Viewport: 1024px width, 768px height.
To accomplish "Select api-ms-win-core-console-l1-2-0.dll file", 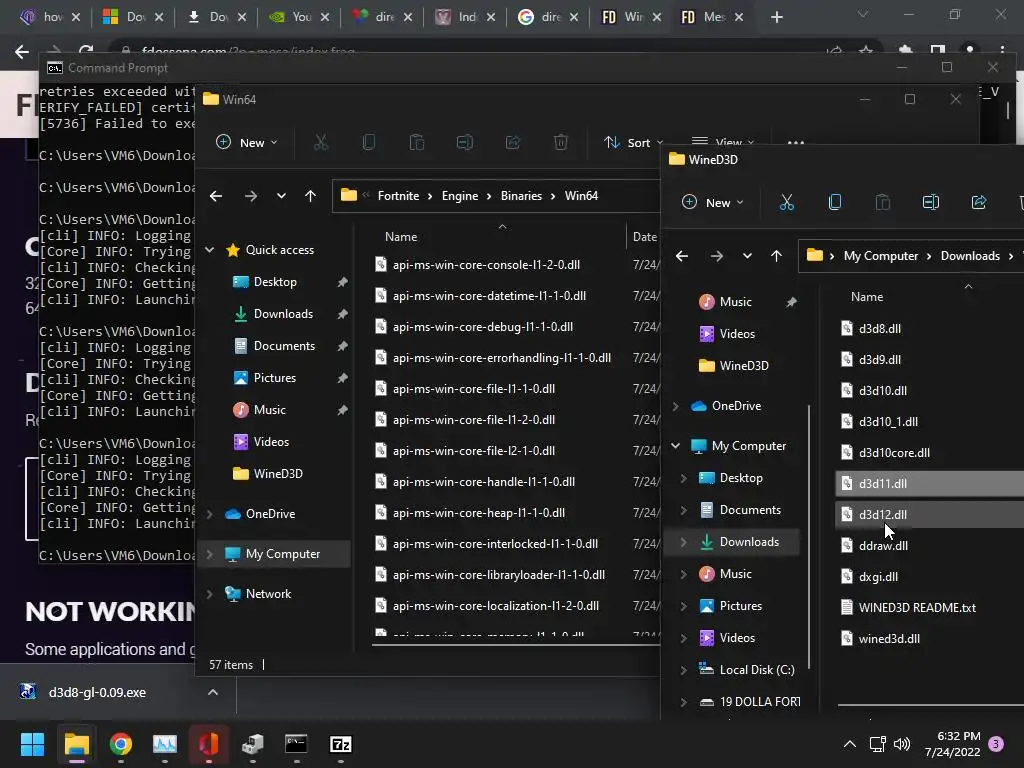I will coord(486,264).
